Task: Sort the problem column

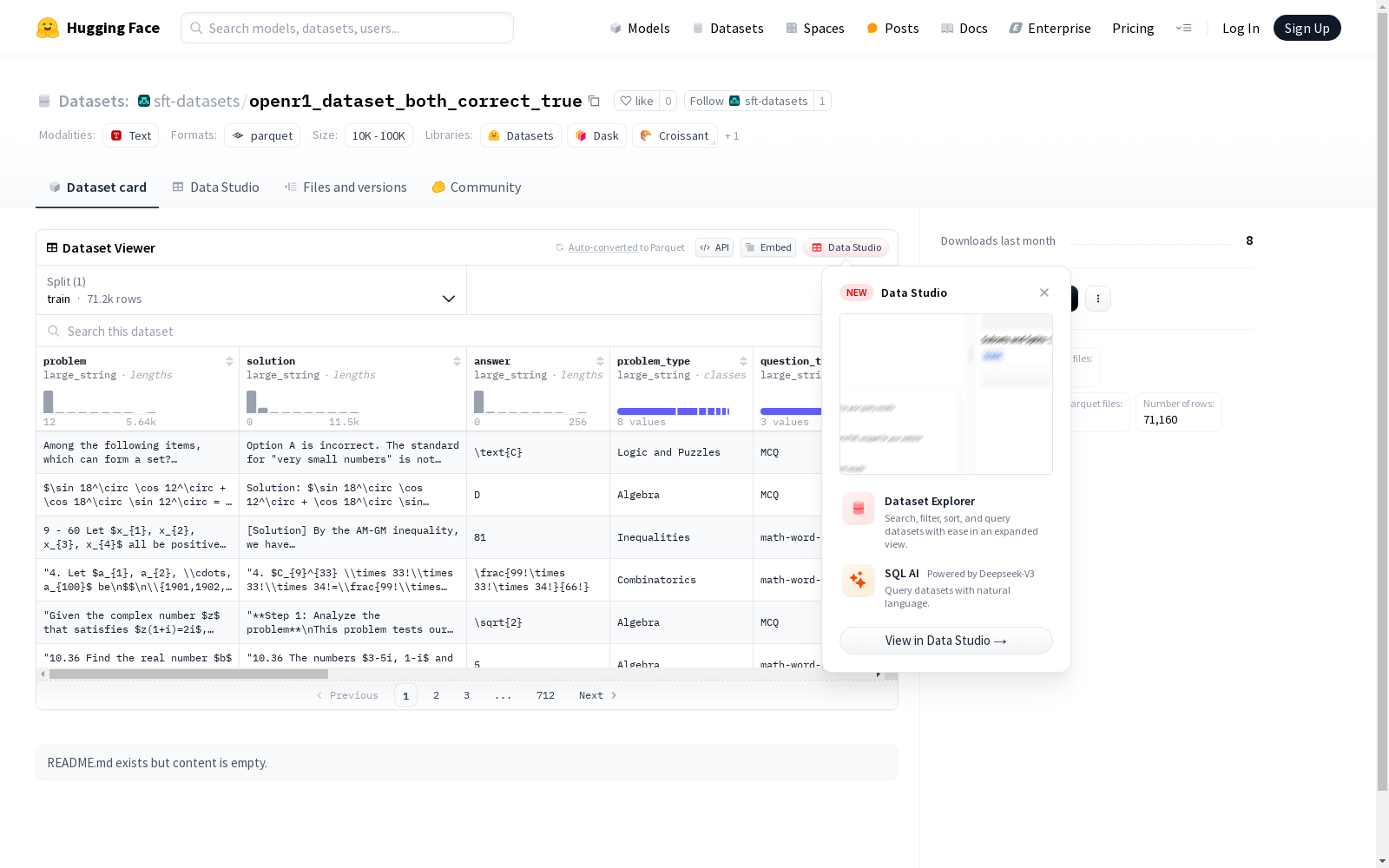Action: coord(229,361)
